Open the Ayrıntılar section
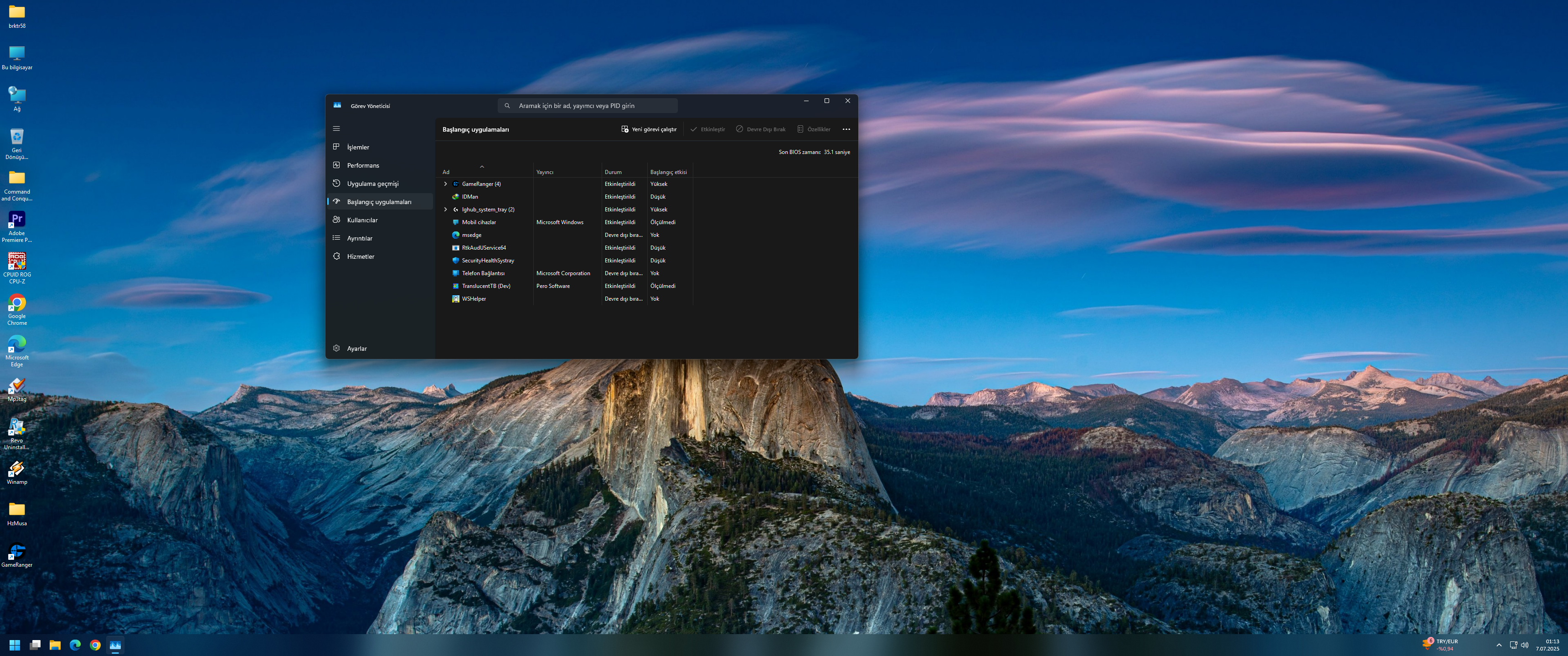1568x656 pixels. [359, 239]
